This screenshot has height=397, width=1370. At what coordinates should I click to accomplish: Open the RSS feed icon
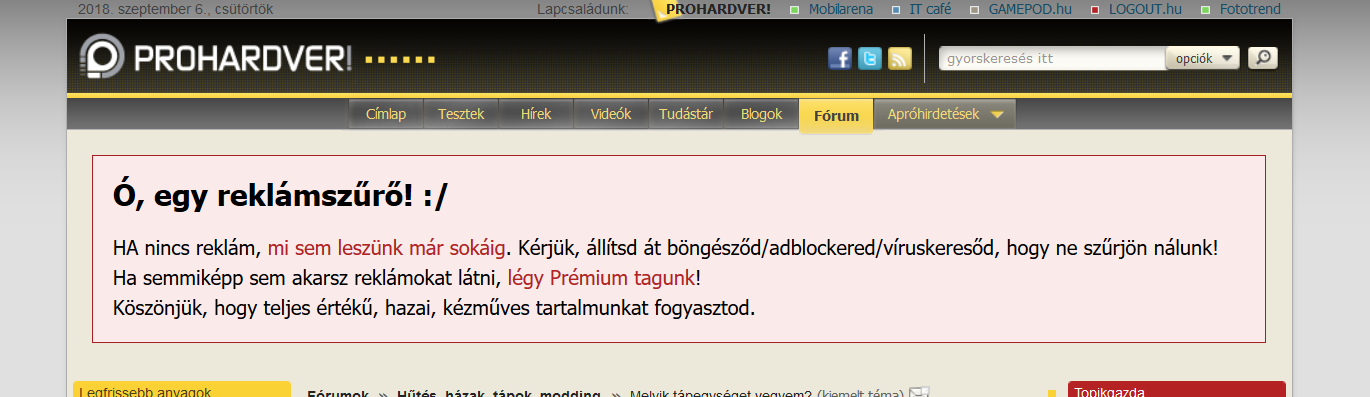pyautogui.click(x=900, y=59)
